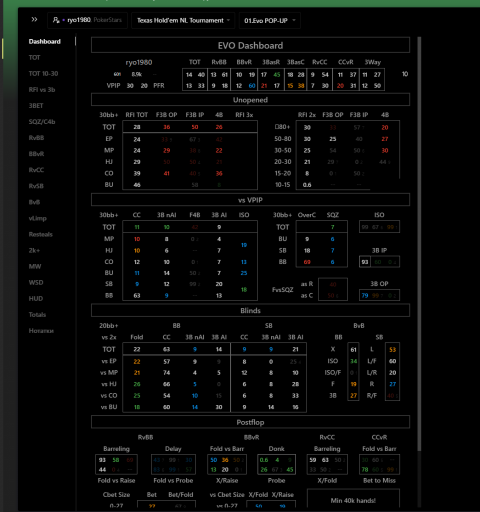
Task: Open the RvBB sidebar section
Action: 36,138
